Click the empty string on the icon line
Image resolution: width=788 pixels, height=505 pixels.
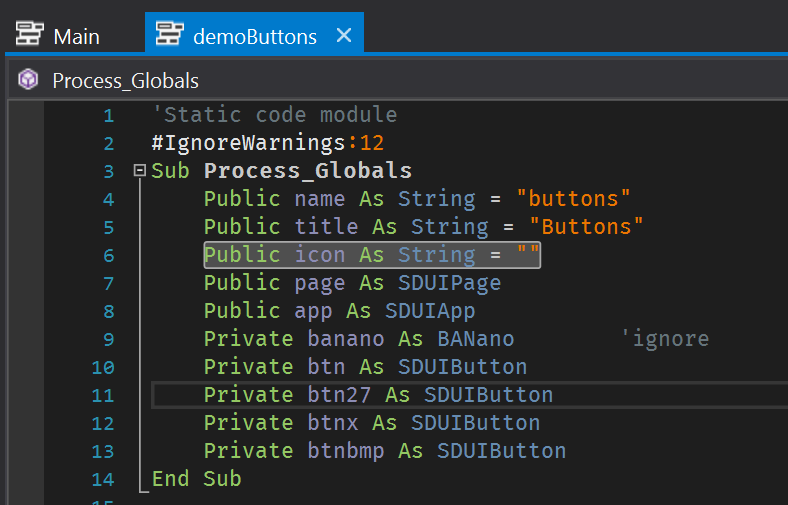click(528, 255)
